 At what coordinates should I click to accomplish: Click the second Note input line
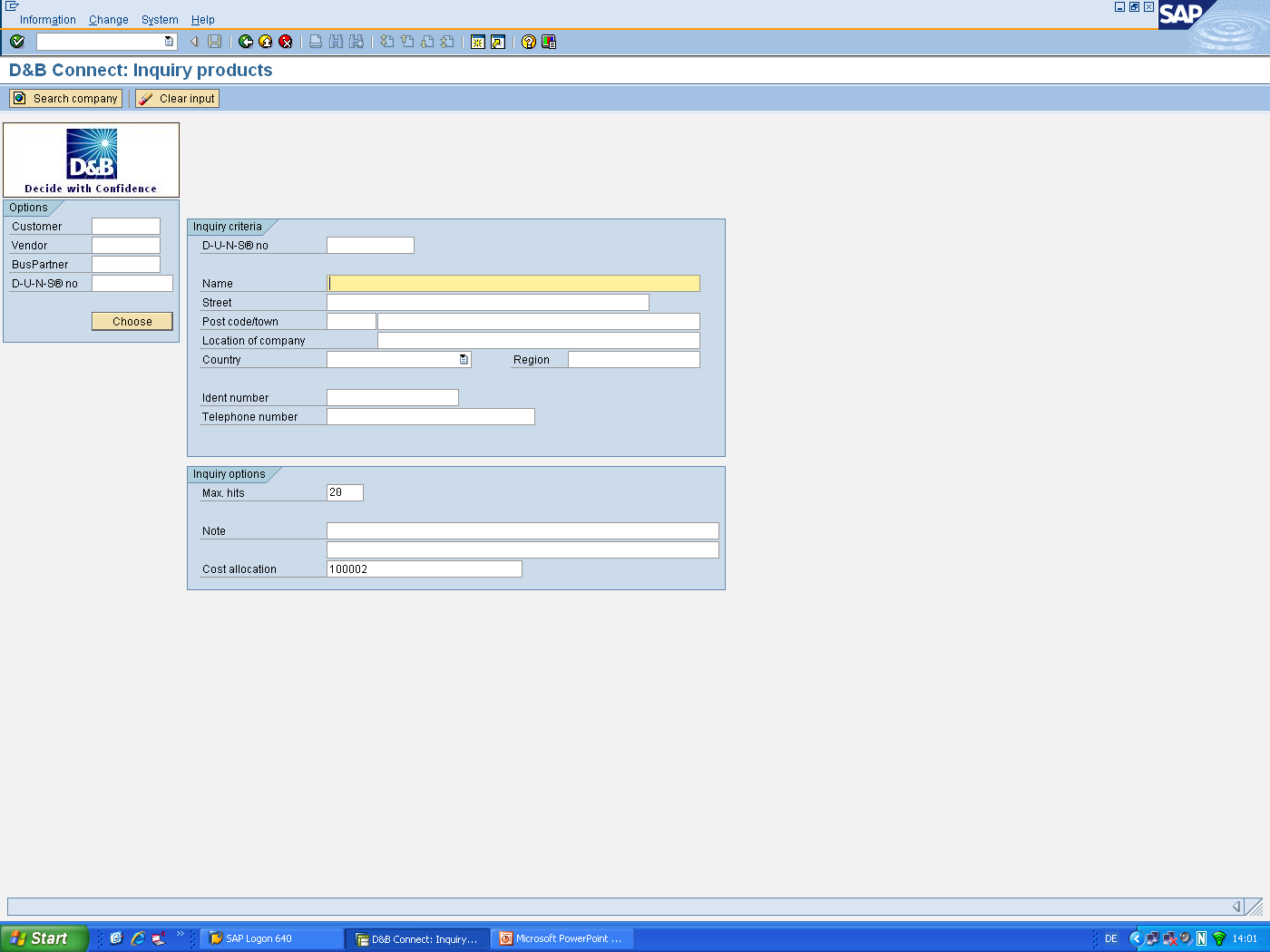(x=523, y=550)
